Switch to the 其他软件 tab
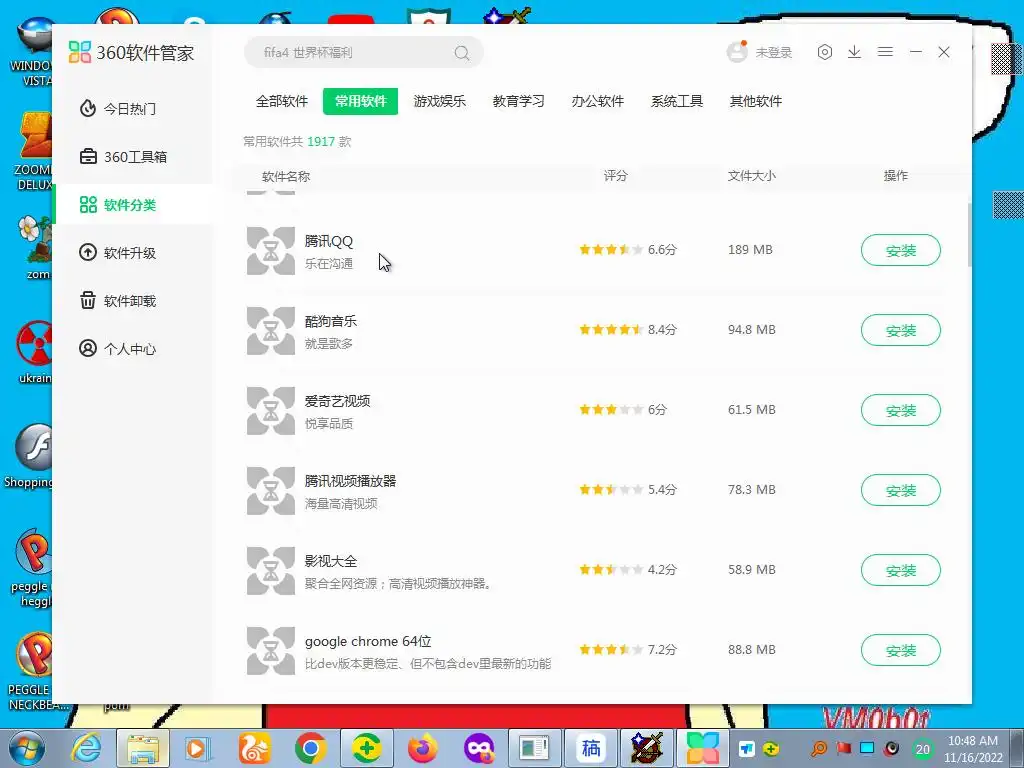The width and height of the screenshot is (1024, 768). point(756,101)
